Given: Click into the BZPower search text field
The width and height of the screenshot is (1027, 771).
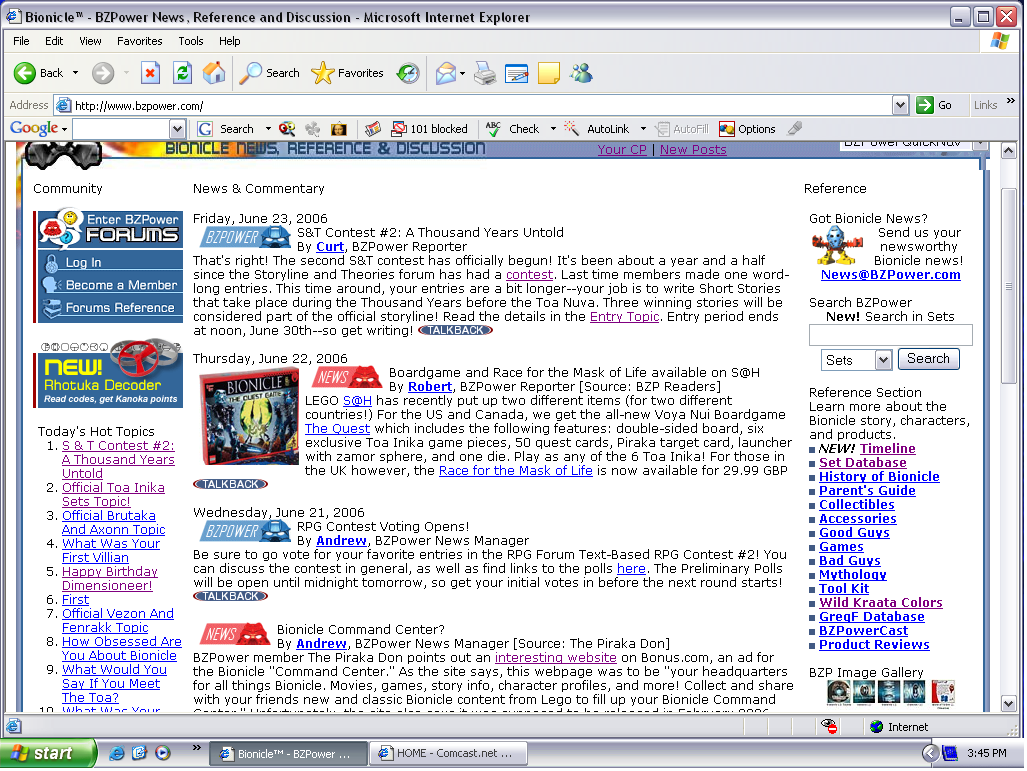Looking at the screenshot, I should (x=876, y=335).
